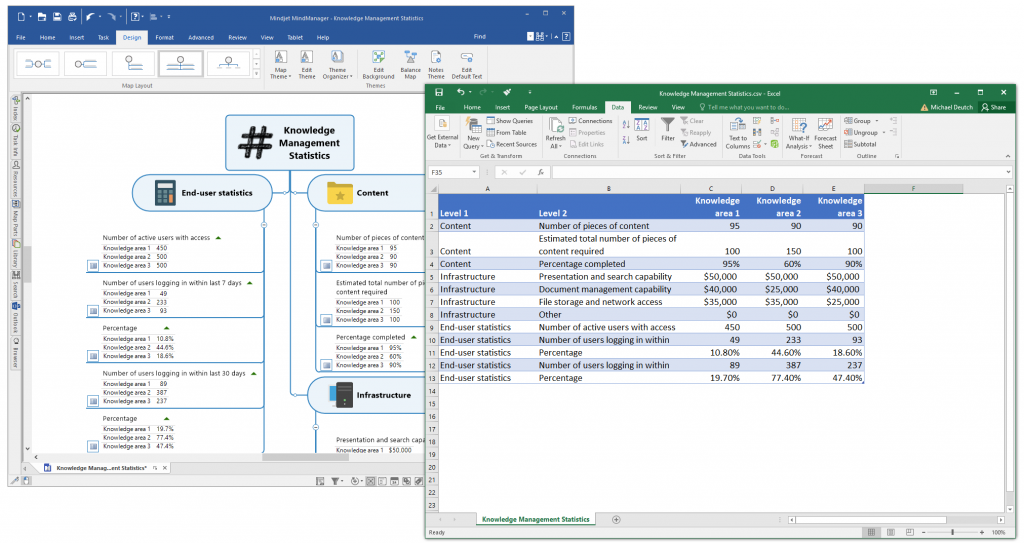The width and height of the screenshot is (1024, 543).
Task: Select the cell containing $50,000 under Knowledge area 1
Action: click(711, 277)
